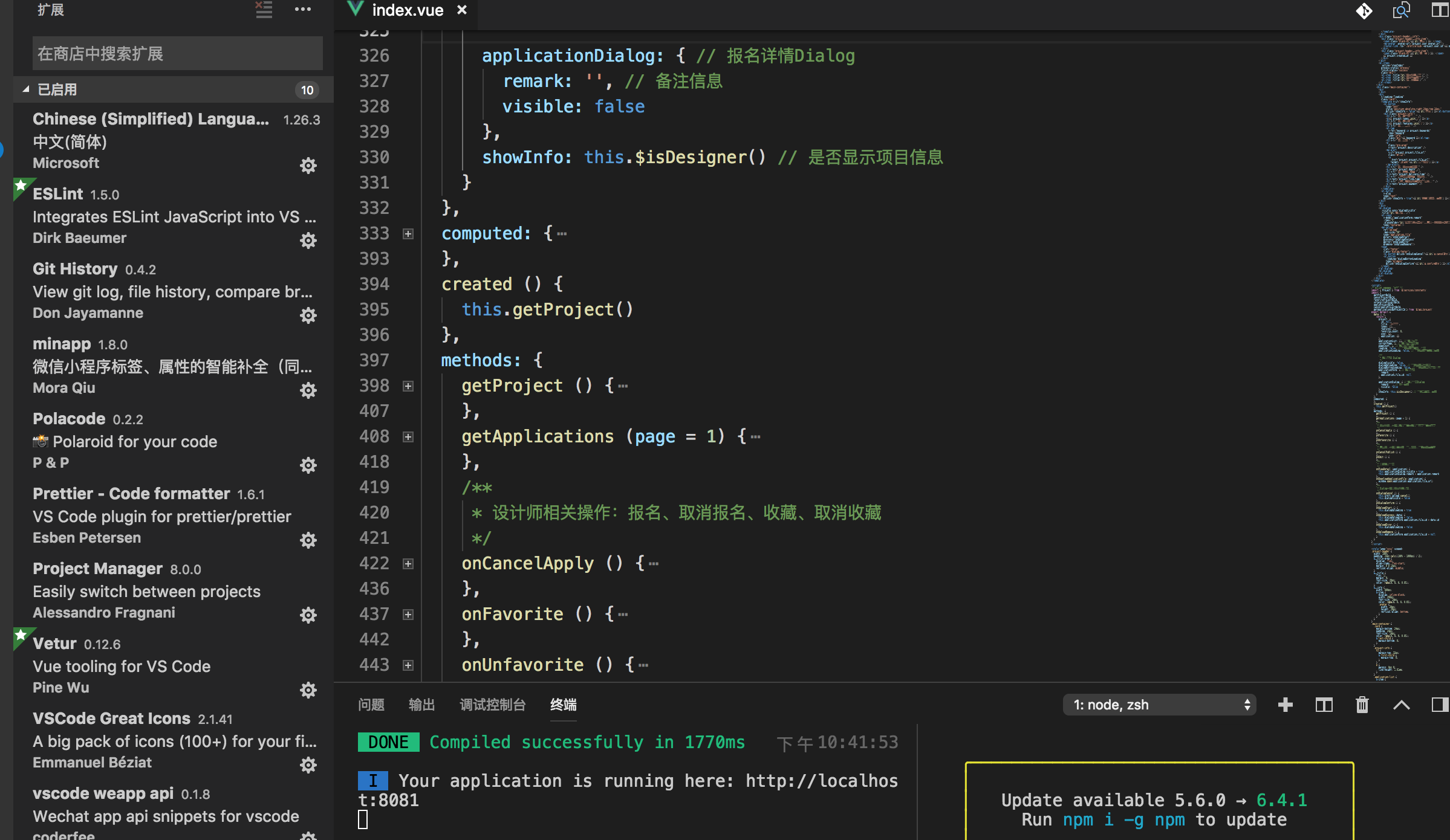Image resolution: width=1450 pixels, height=840 pixels.
Task: Open a new terminal with the plus icon
Action: click(x=1285, y=704)
